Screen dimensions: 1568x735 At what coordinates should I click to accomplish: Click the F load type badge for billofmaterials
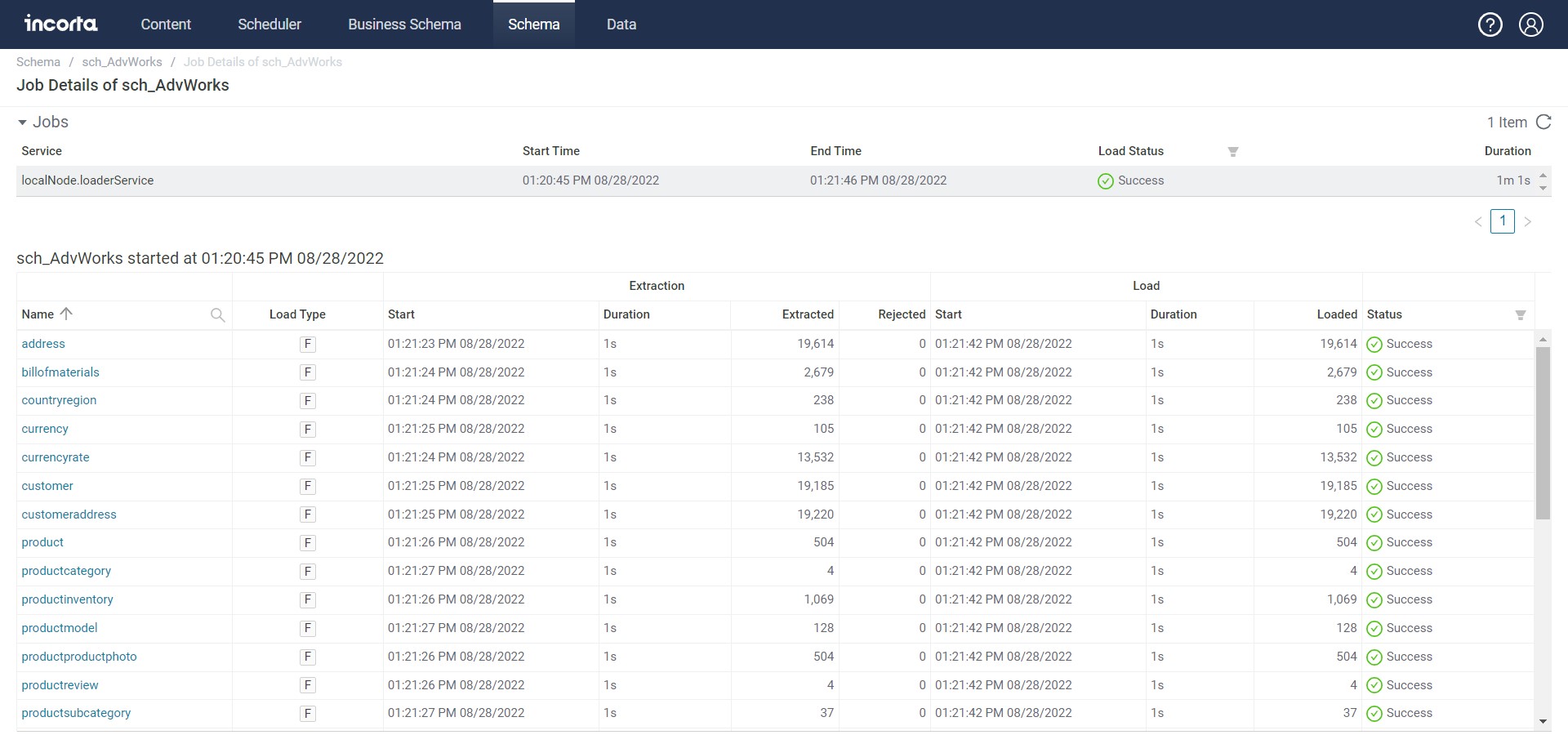pos(308,372)
